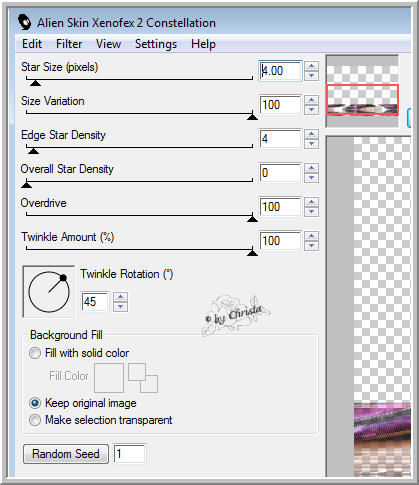Decrease Twinkle Amount with the down arrow
This screenshot has width=419, height=485.
[x=311, y=246]
